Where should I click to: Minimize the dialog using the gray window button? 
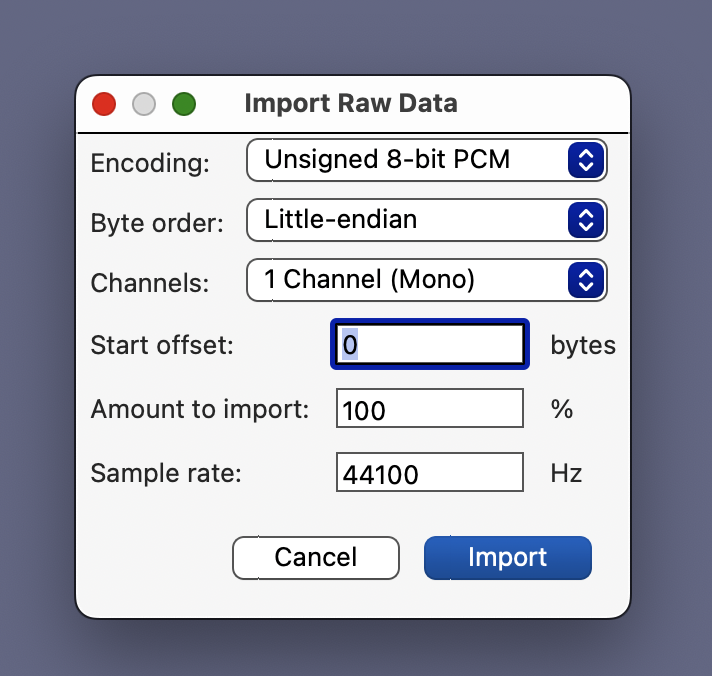tap(144, 104)
